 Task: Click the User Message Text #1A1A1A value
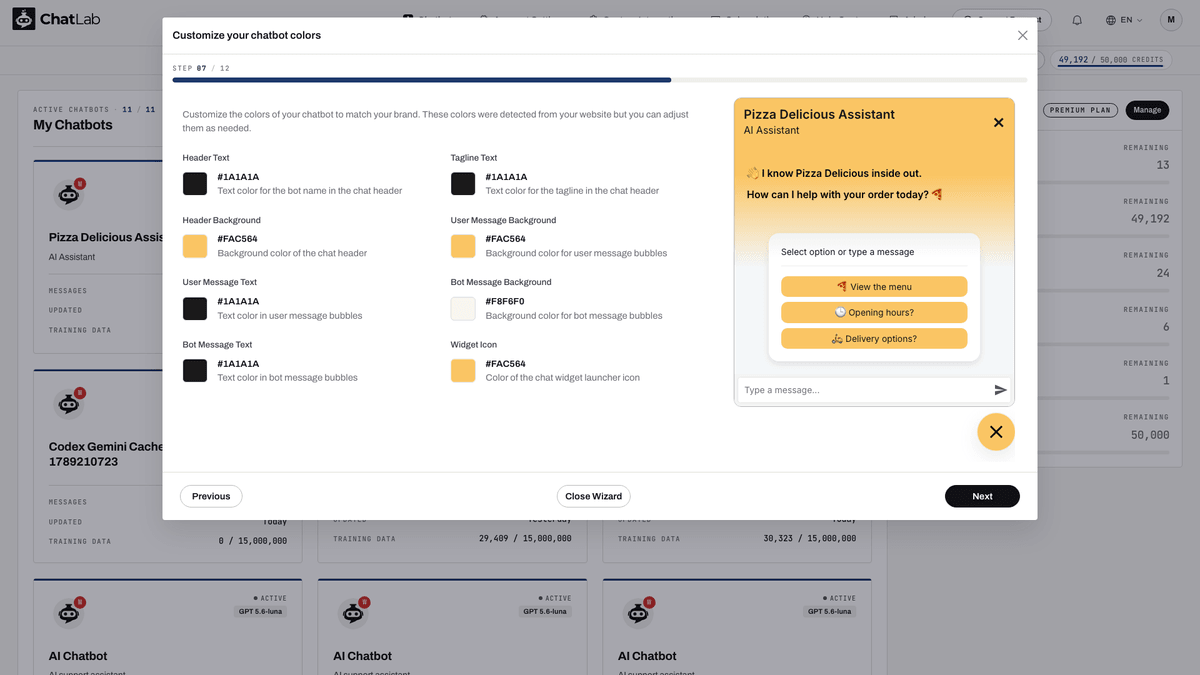coord(238,301)
